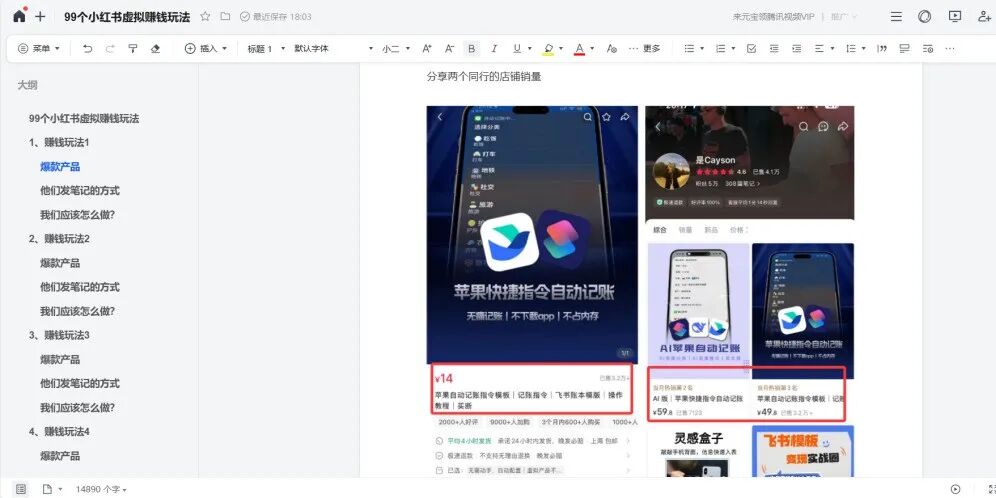Expand underline style options arrow

(x=530, y=48)
